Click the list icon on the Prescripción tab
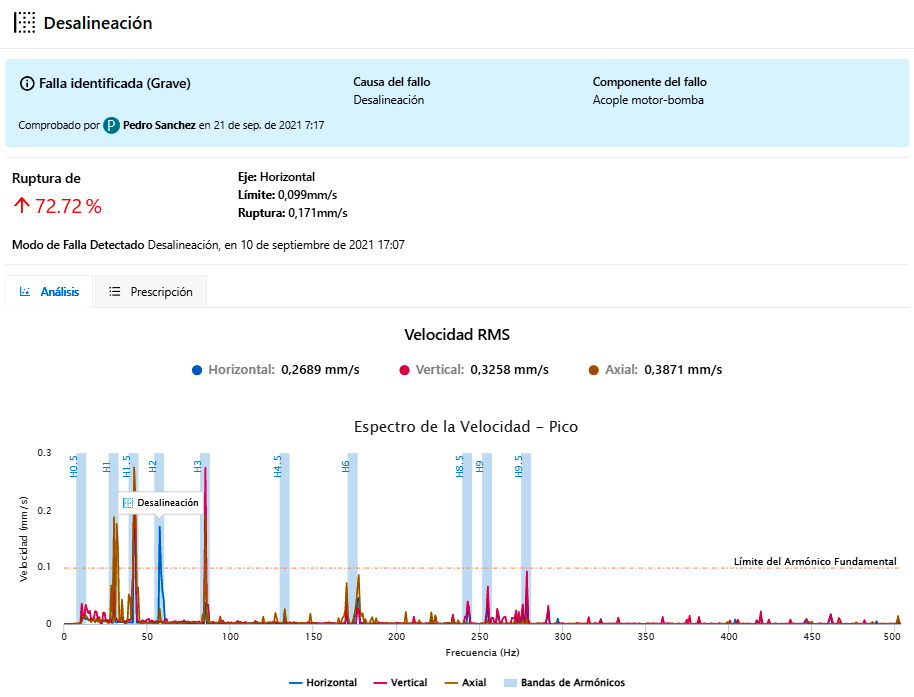The image size is (914, 697). click(115, 291)
